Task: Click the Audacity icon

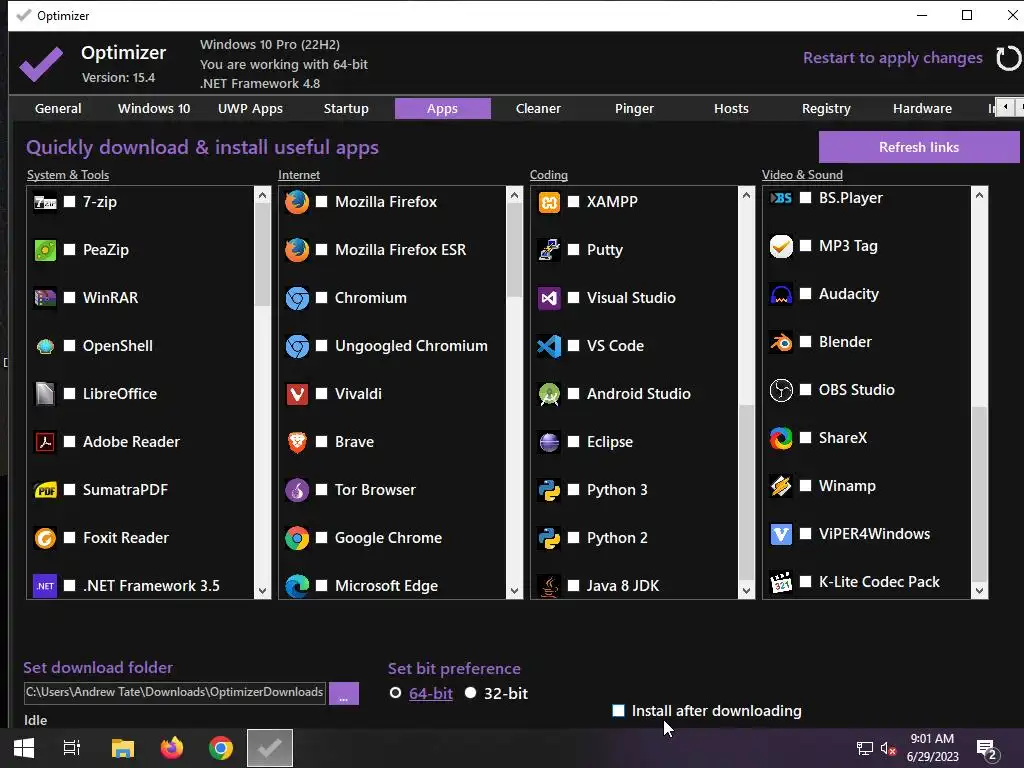Action: (781, 295)
